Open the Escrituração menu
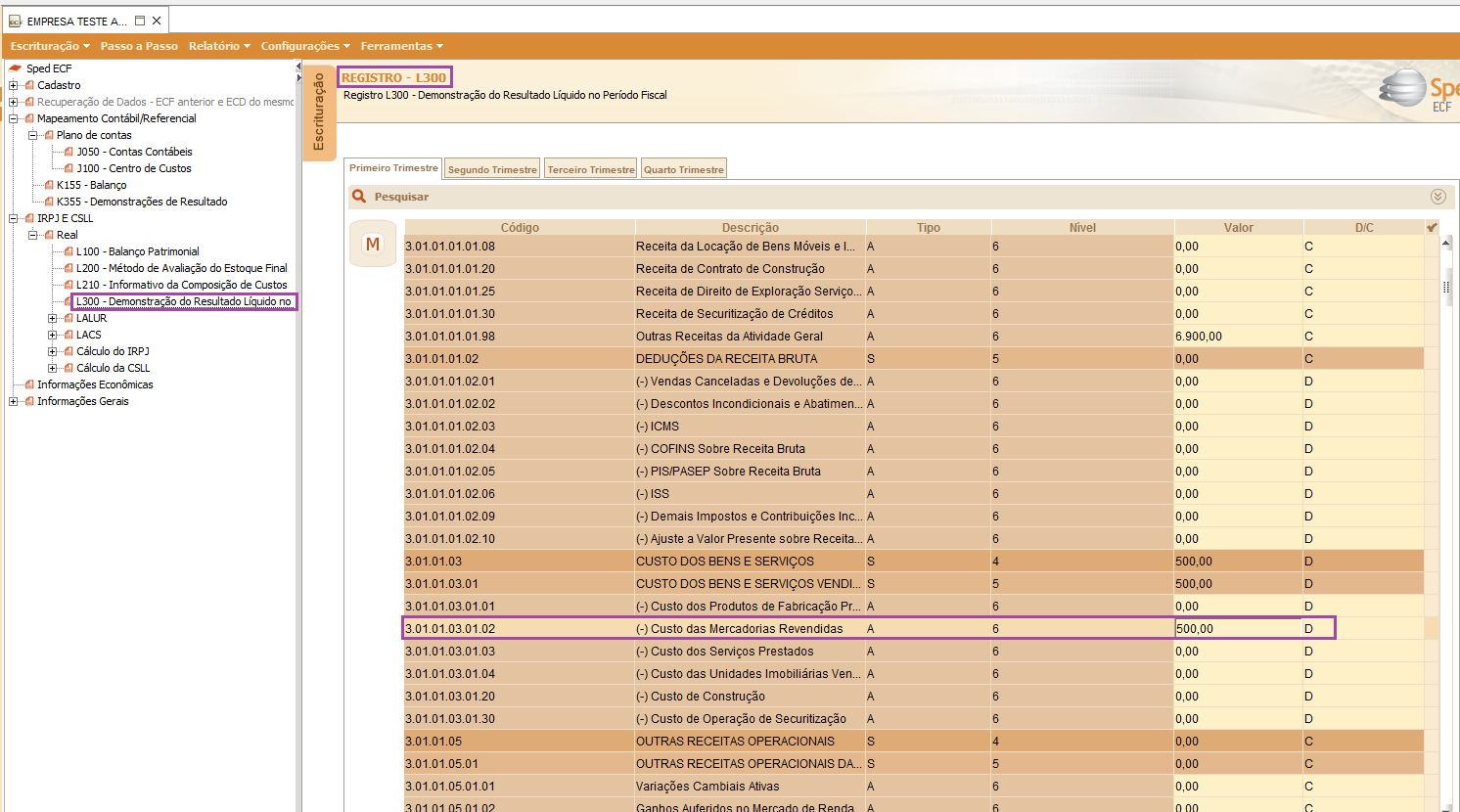Screen dimensions: 1460x812 click(50, 46)
